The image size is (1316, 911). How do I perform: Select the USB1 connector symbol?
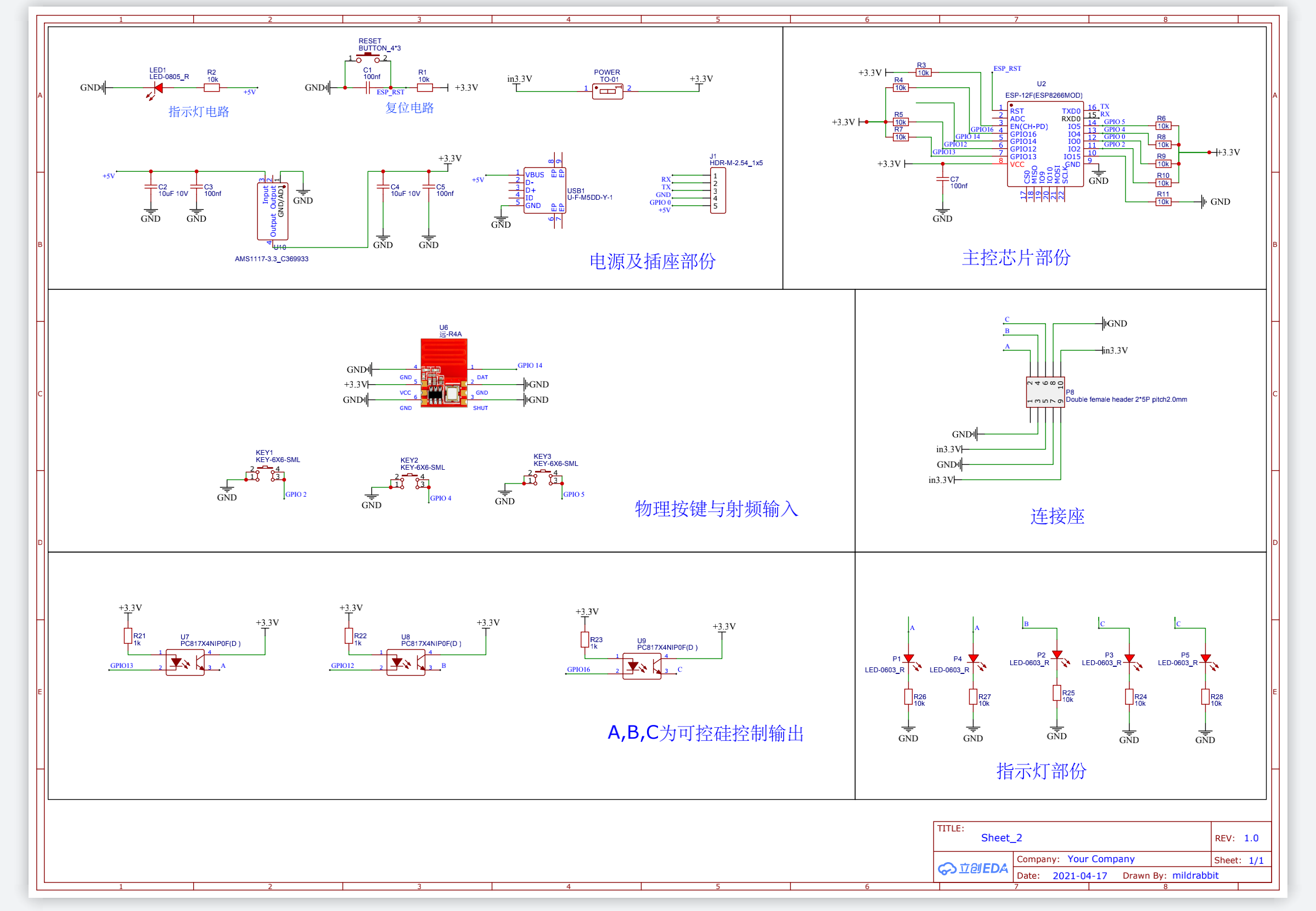coord(544,190)
